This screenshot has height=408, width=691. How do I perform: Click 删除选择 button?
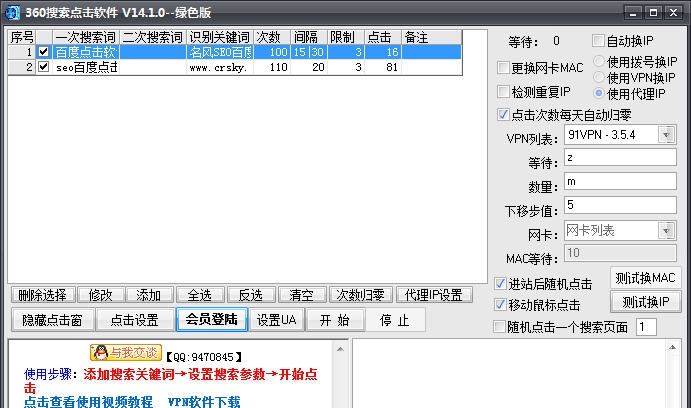coord(43,295)
